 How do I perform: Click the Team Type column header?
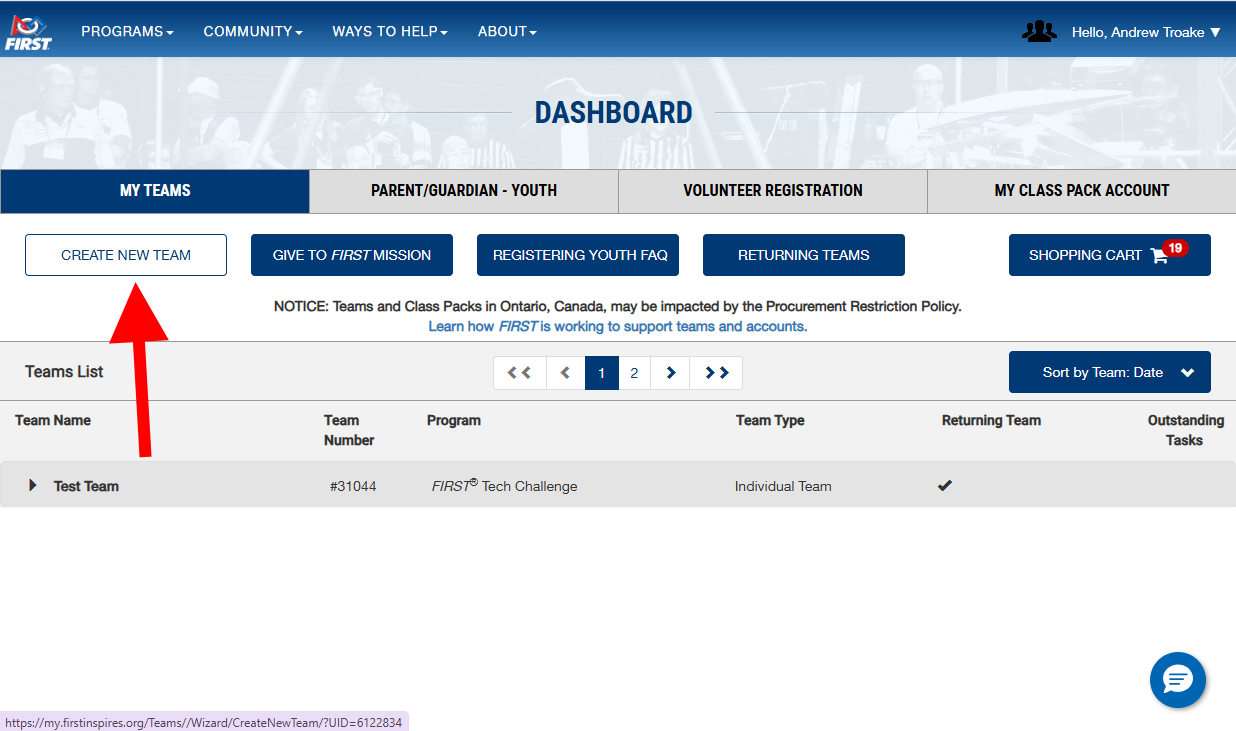pos(770,420)
